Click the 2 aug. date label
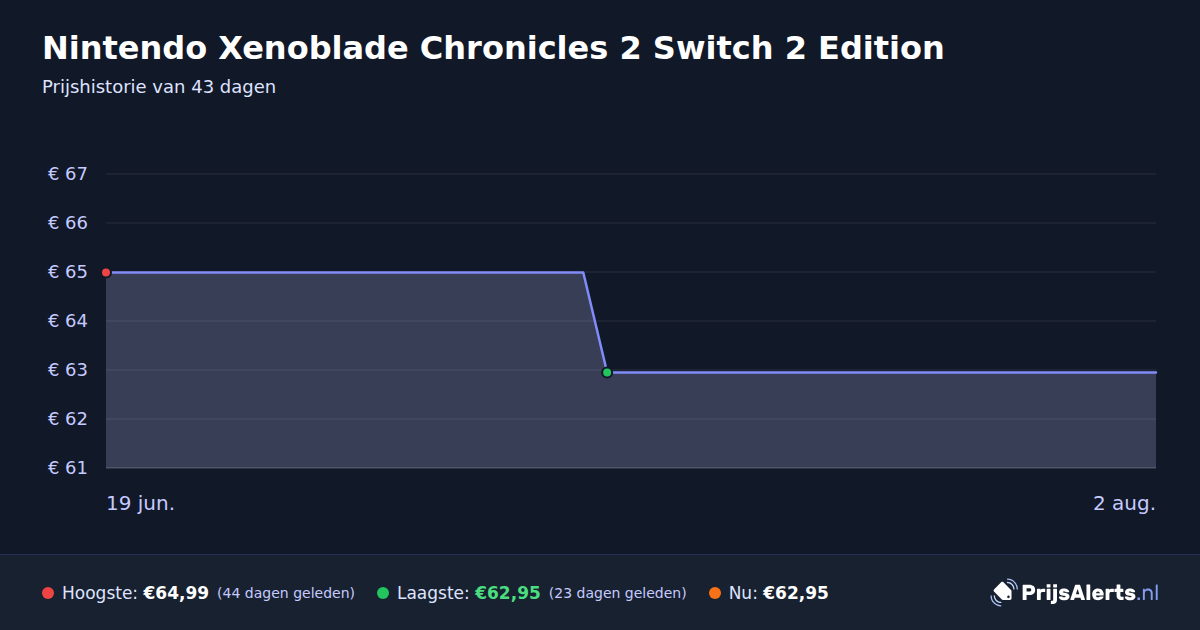The width and height of the screenshot is (1200, 630). coord(1124,503)
